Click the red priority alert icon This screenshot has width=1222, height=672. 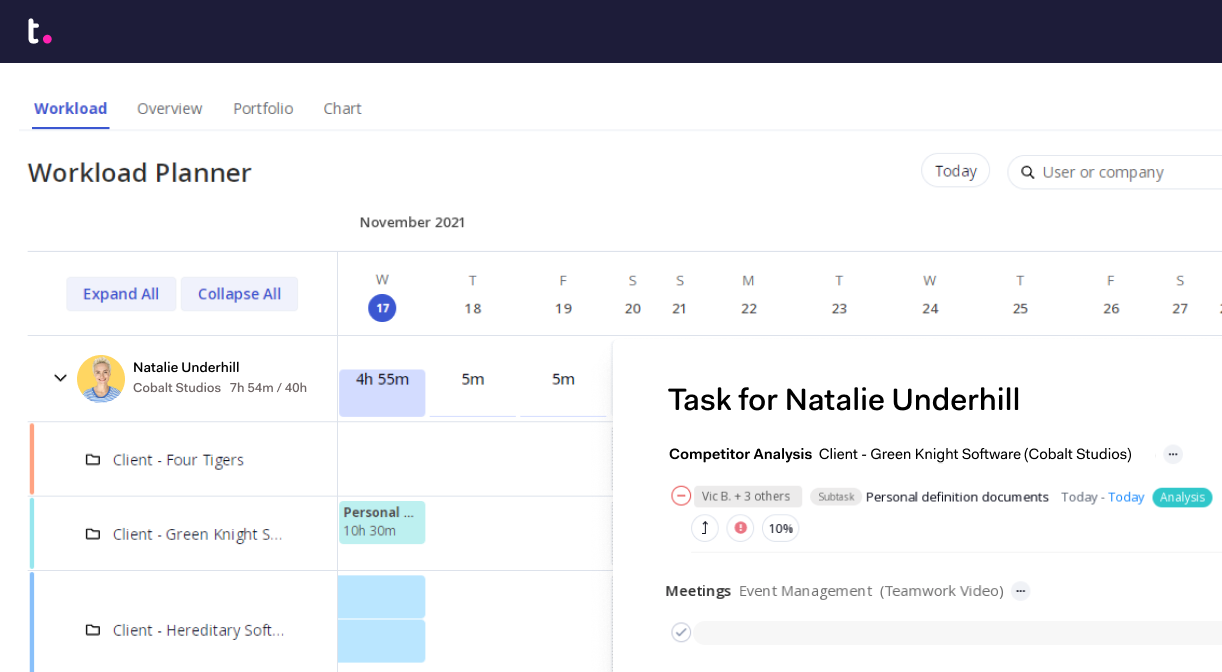[x=740, y=528]
